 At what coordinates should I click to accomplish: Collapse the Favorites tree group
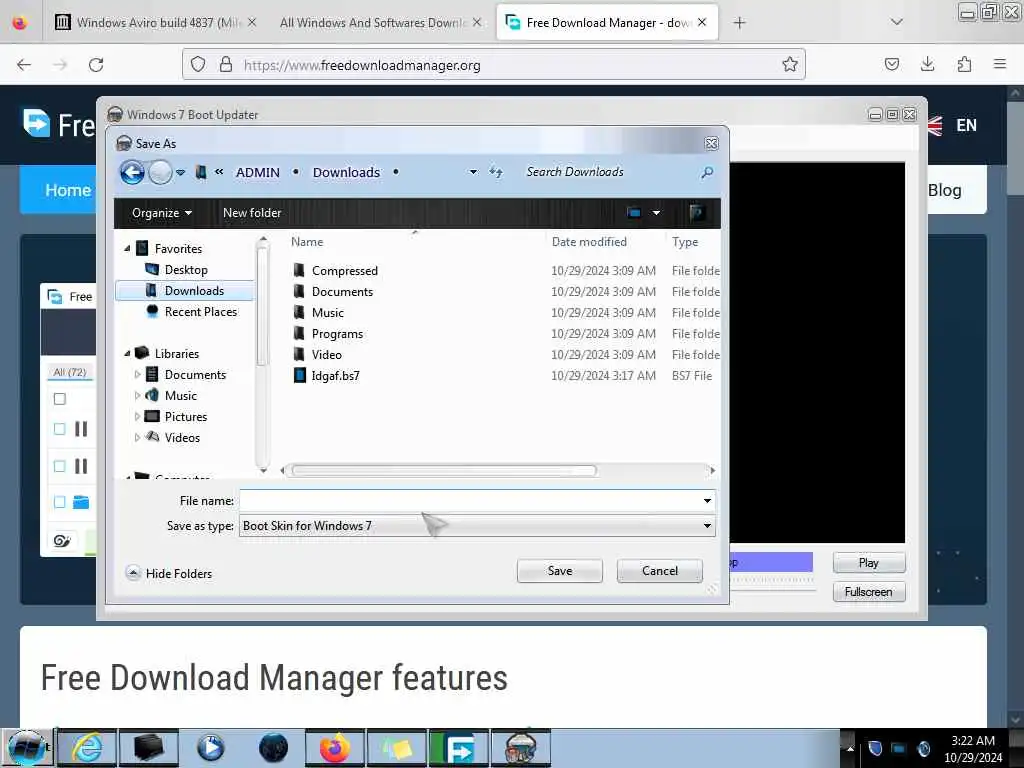tap(127, 249)
